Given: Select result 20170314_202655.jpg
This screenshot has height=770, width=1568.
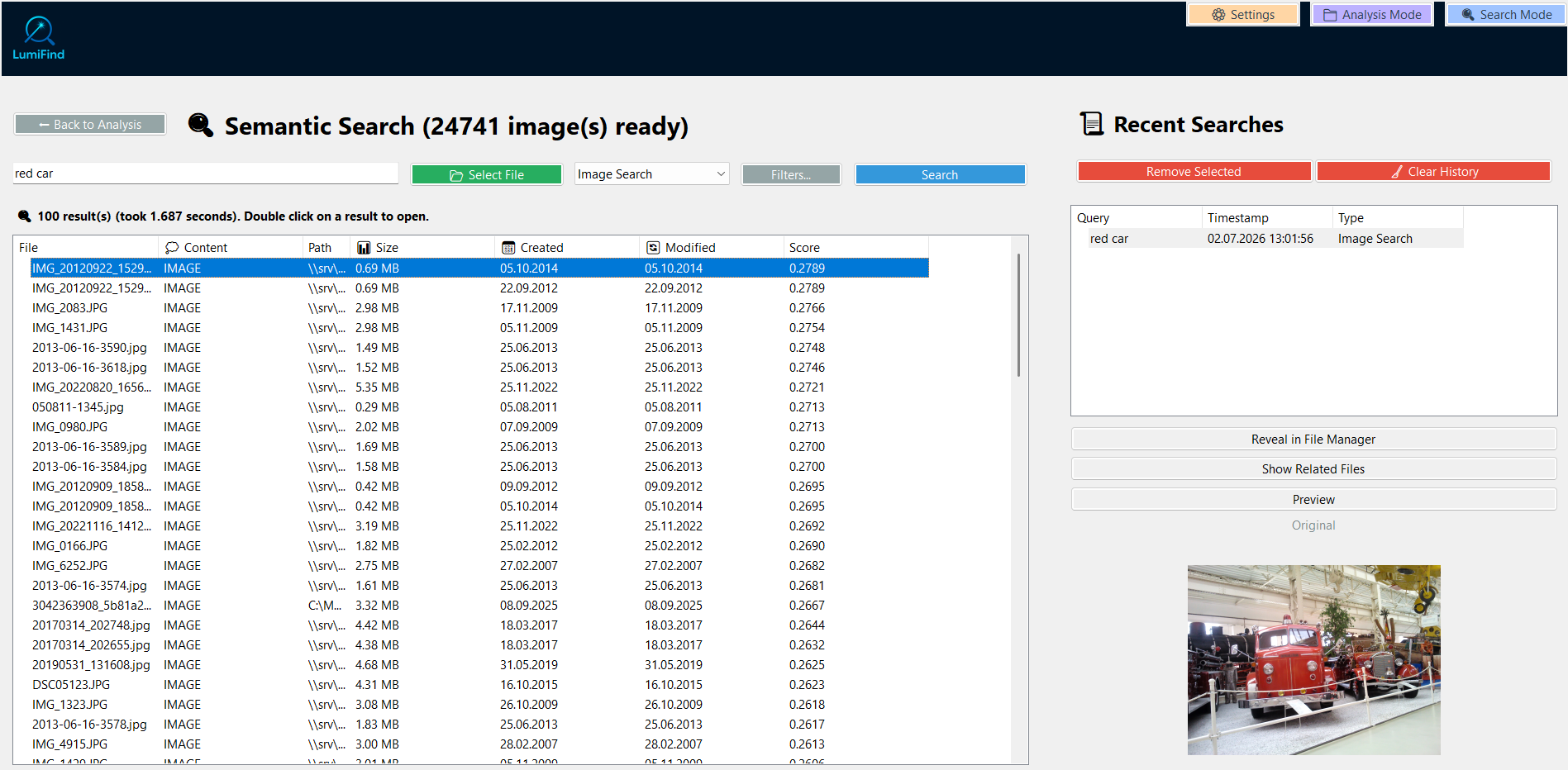Looking at the screenshot, I should [479, 645].
